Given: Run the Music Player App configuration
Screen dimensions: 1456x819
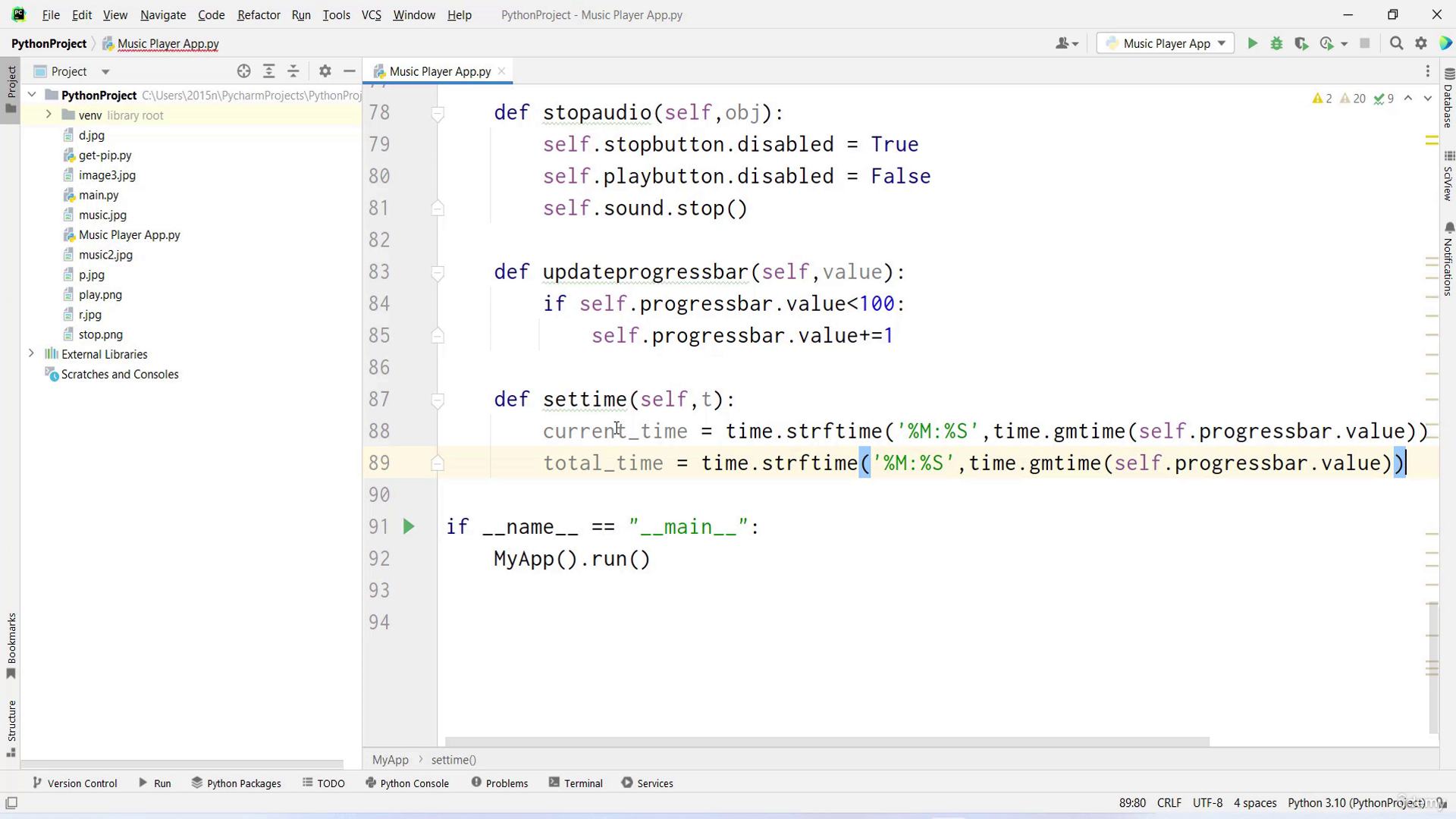Looking at the screenshot, I should click(x=1253, y=43).
